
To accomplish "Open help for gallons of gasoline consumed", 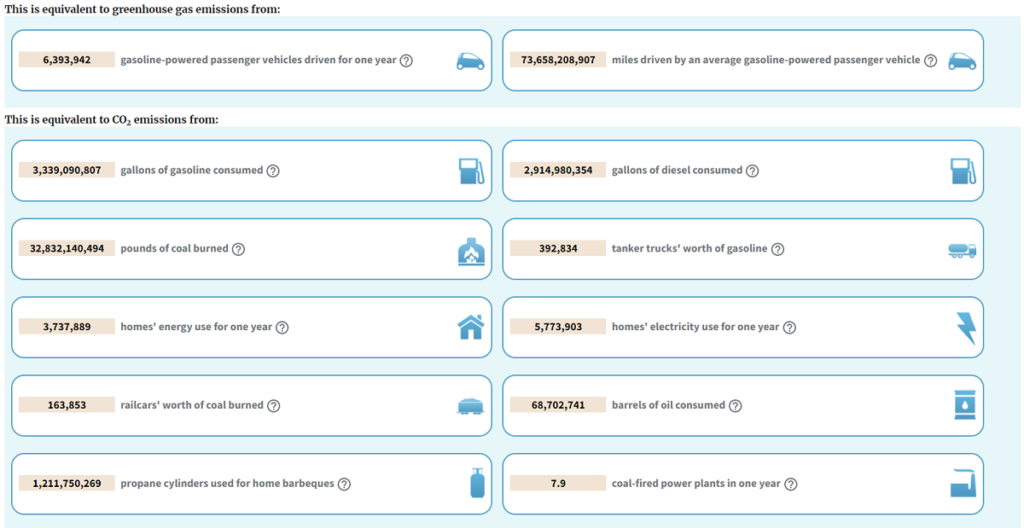I will tap(273, 171).
